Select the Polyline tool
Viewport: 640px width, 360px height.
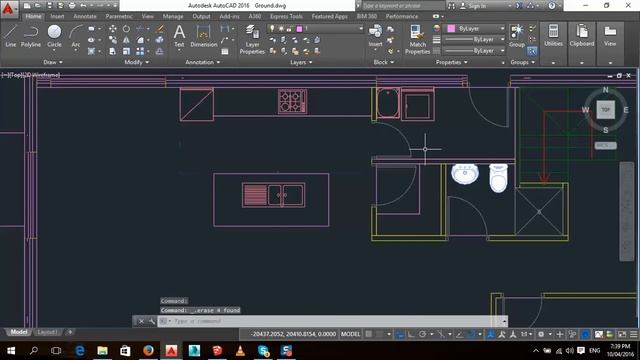[31, 36]
